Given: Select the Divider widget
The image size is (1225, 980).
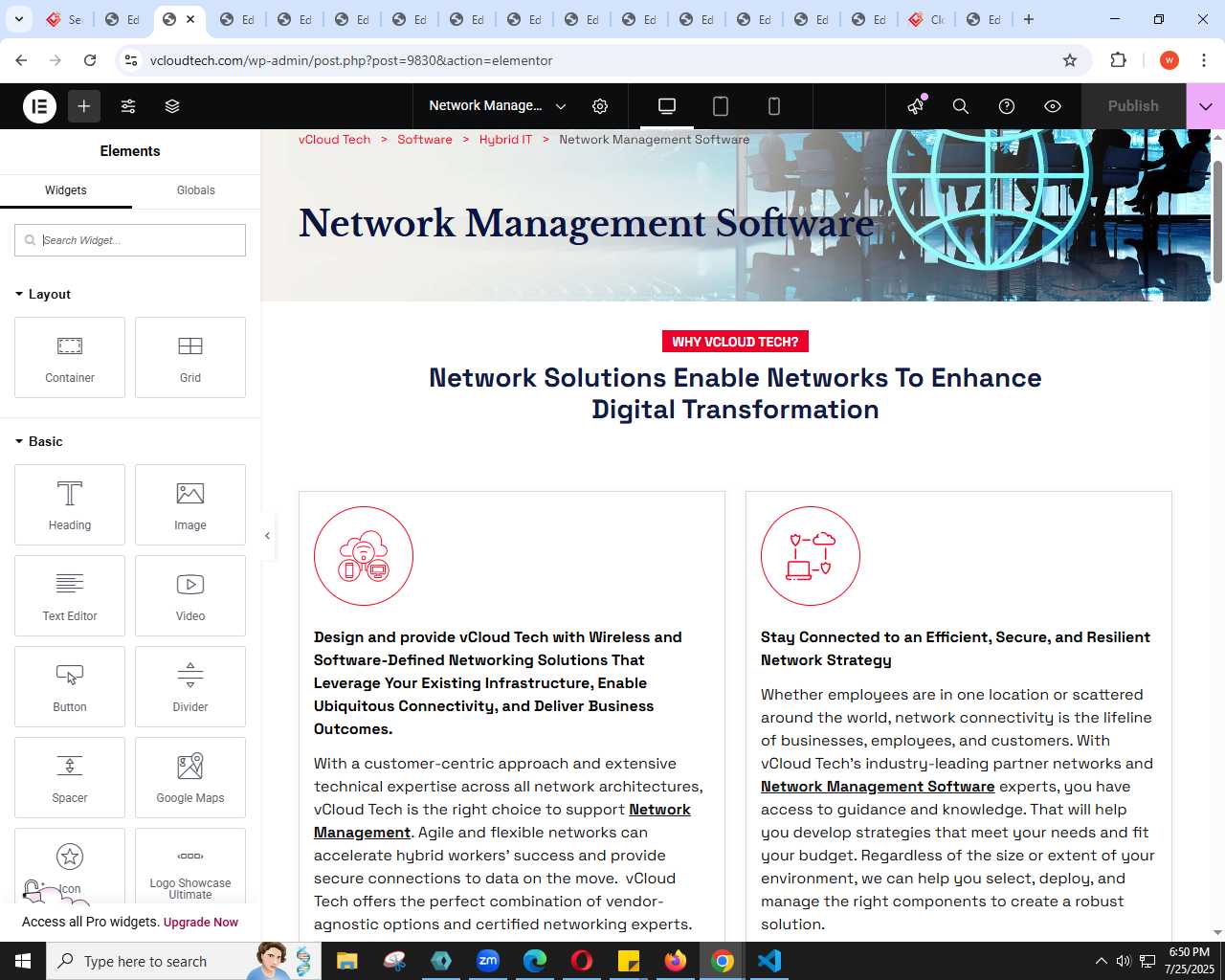Looking at the screenshot, I should tap(190, 686).
